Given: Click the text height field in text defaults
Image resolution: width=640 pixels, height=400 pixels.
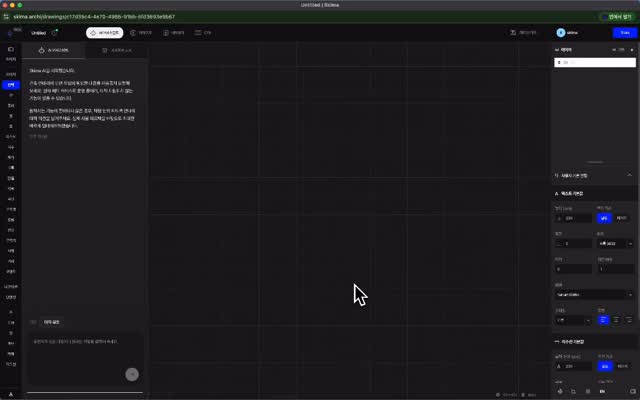Looking at the screenshot, I should tap(573, 218).
